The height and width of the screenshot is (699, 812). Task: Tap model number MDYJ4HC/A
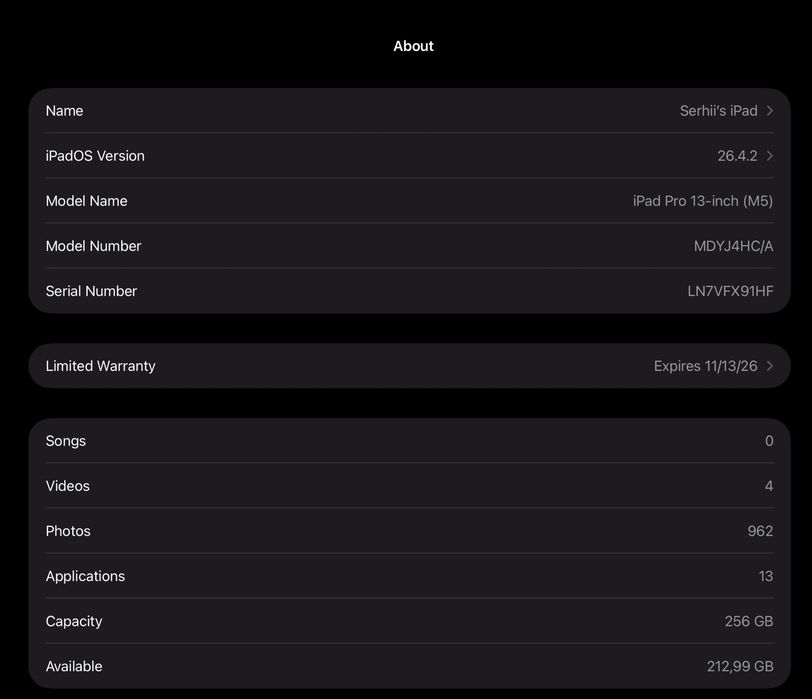click(x=733, y=246)
